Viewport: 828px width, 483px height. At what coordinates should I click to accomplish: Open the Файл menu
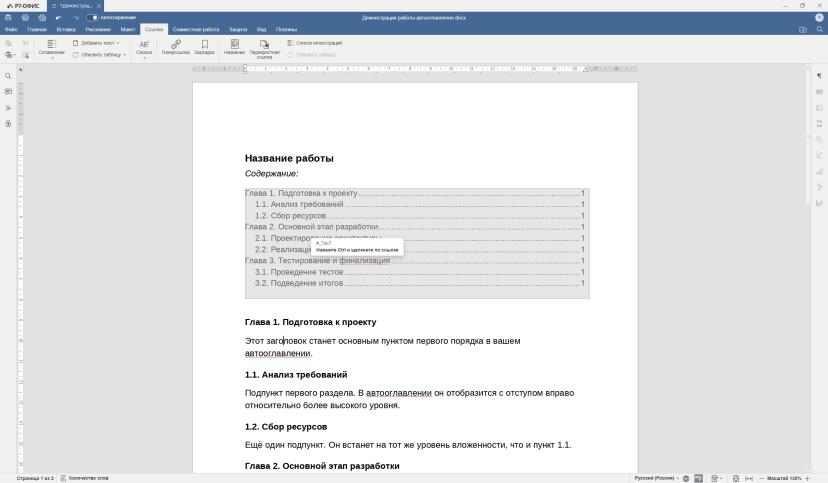(x=11, y=30)
